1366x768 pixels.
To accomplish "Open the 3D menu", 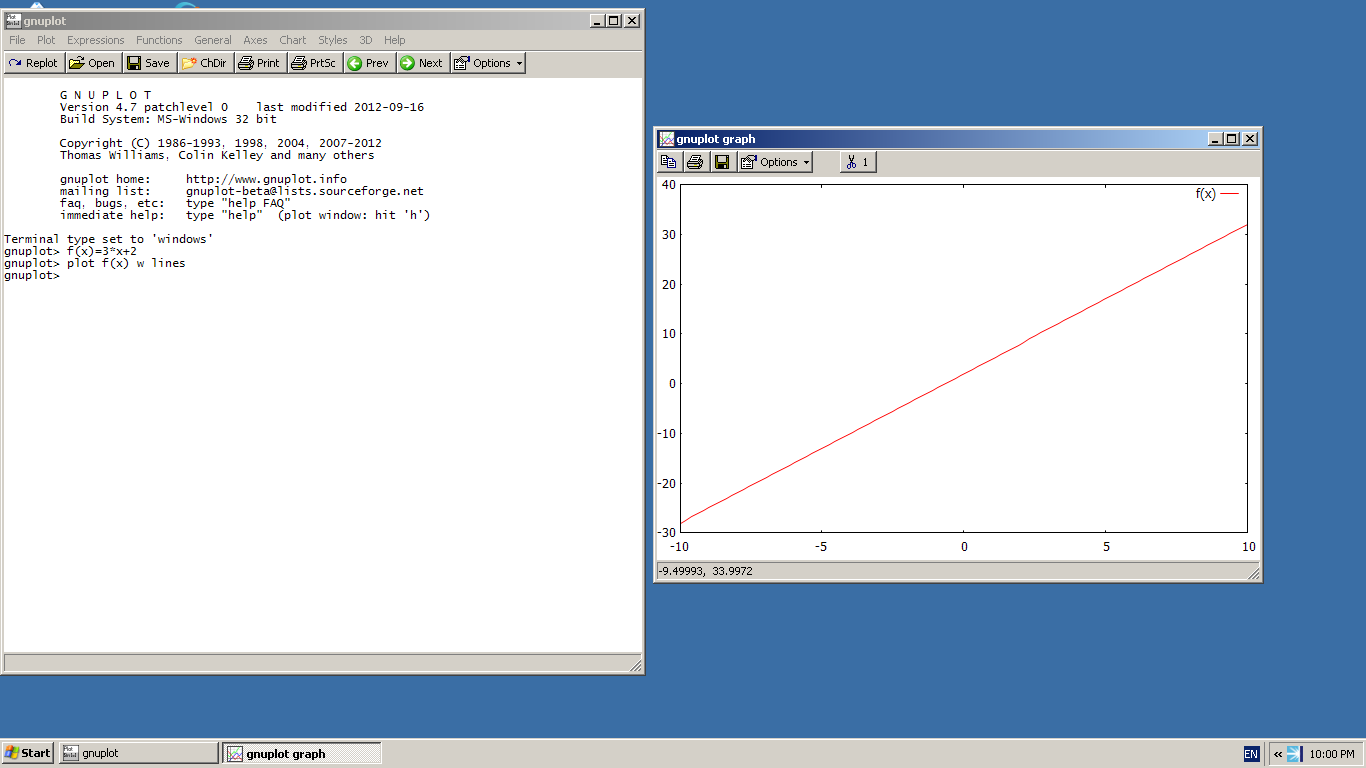I will [x=366, y=40].
